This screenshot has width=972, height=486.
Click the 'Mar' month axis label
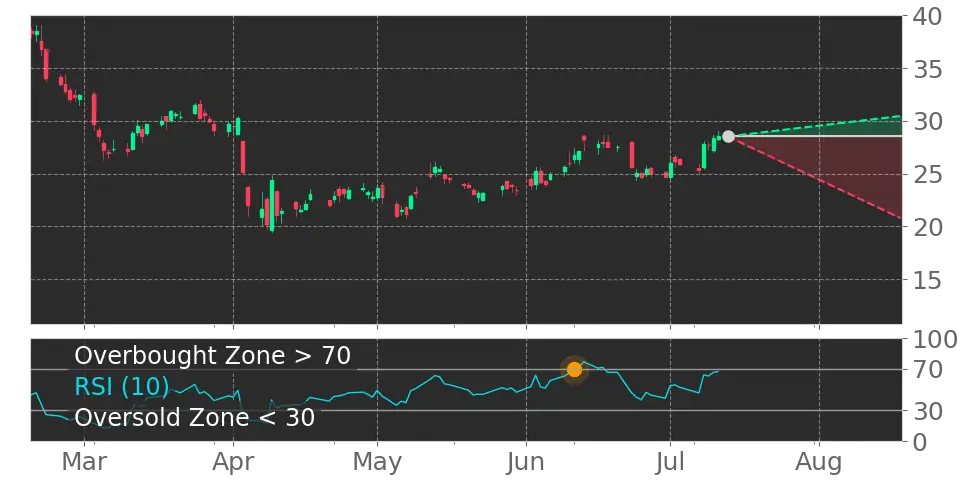click(x=84, y=462)
